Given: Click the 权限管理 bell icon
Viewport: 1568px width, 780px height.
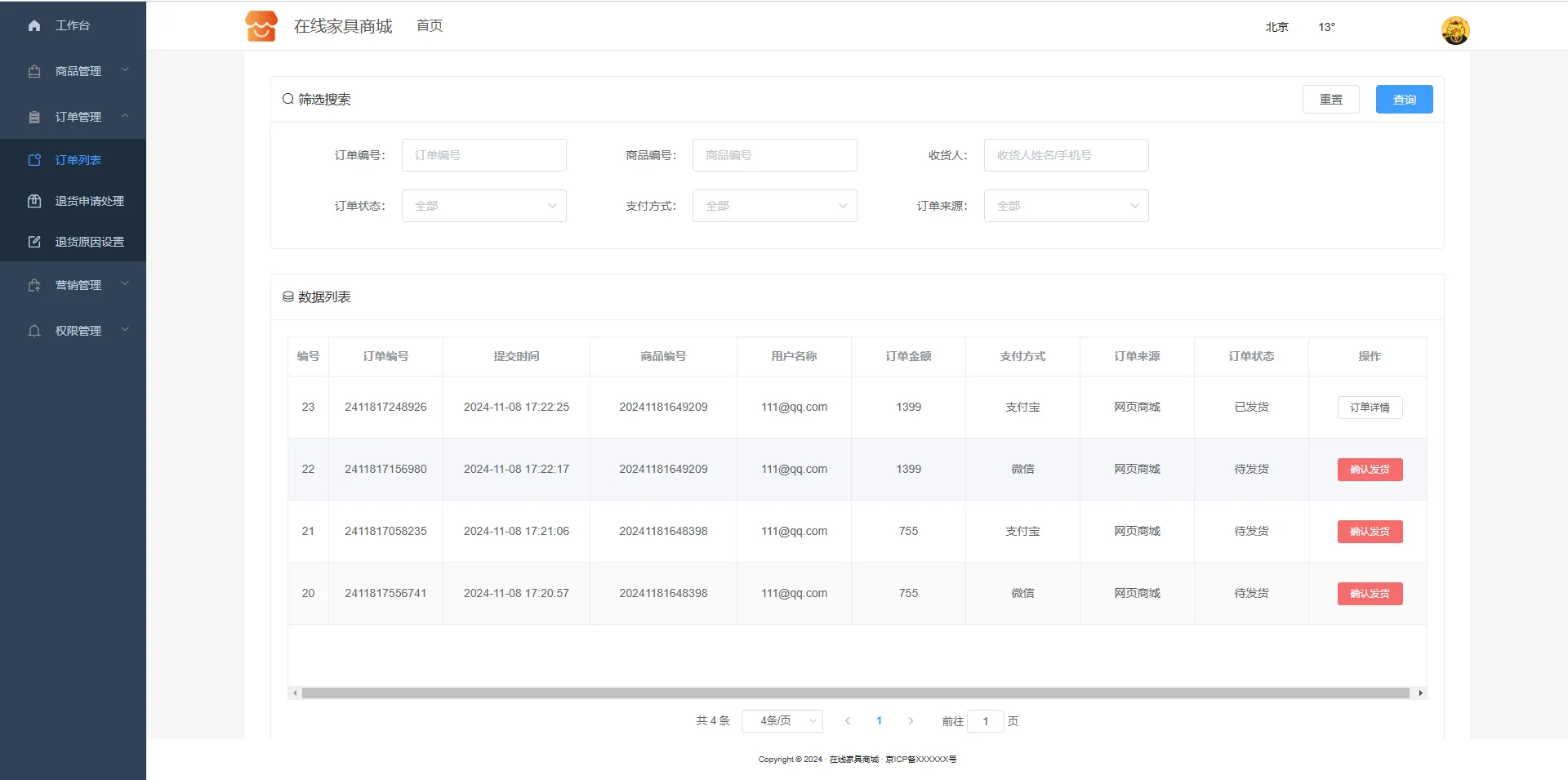Looking at the screenshot, I should 34,331.
